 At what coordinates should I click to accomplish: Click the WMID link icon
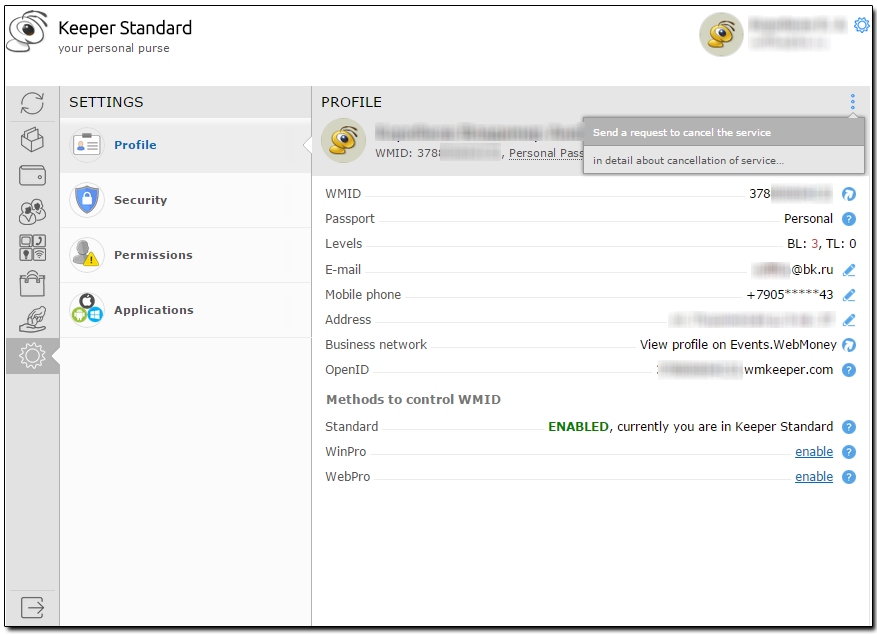pos(848,194)
